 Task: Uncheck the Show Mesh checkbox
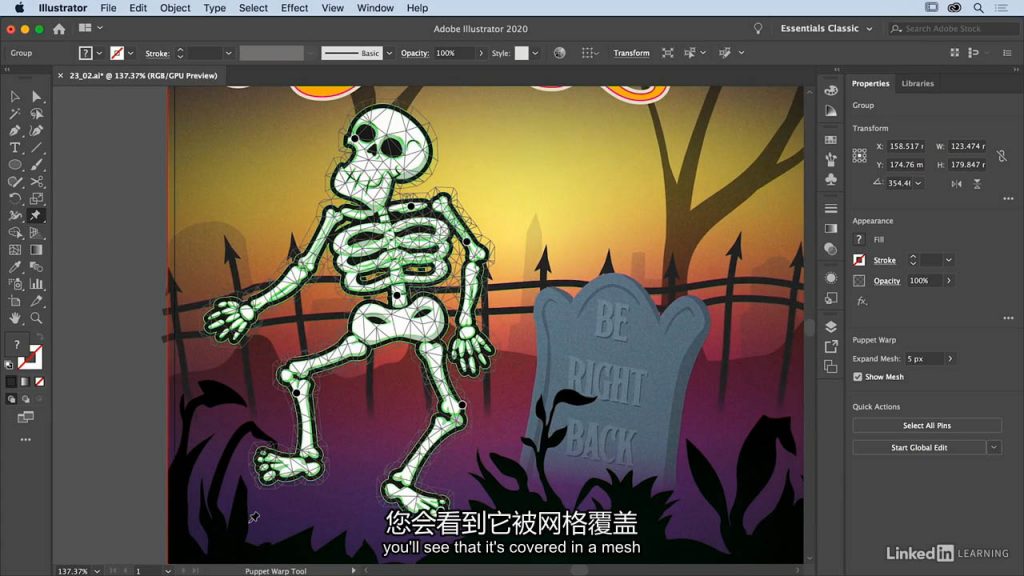[x=857, y=377]
